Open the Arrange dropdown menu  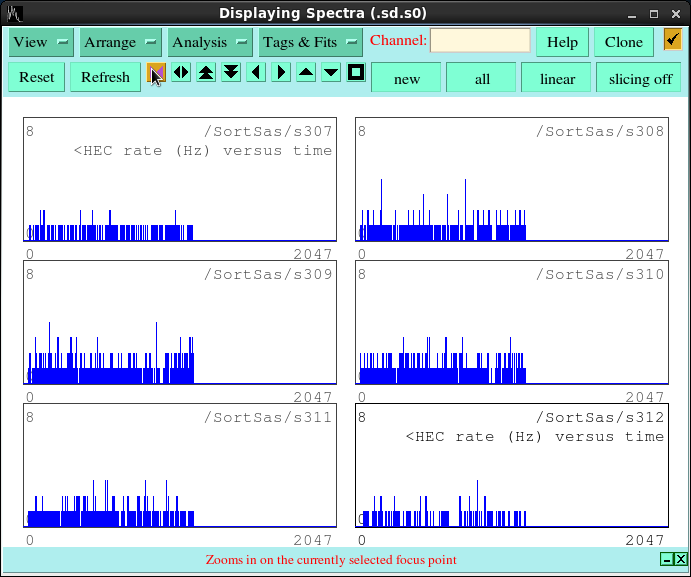120,42
